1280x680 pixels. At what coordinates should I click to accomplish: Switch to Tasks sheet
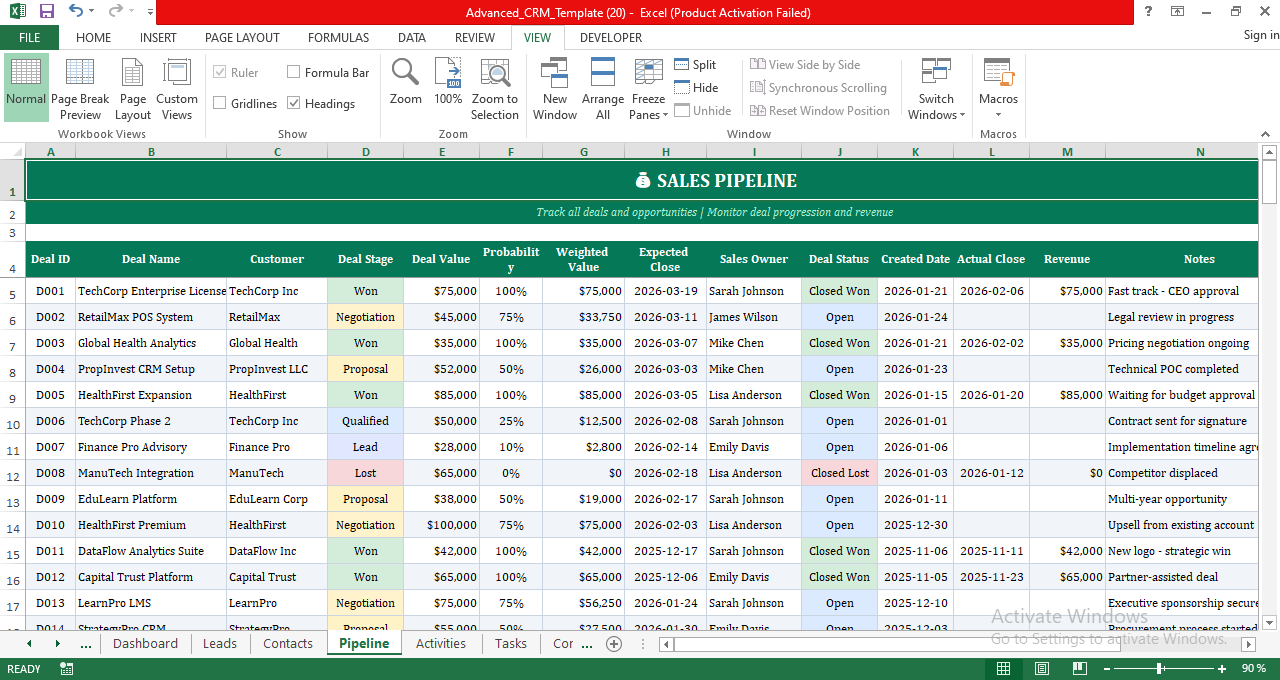511,644
